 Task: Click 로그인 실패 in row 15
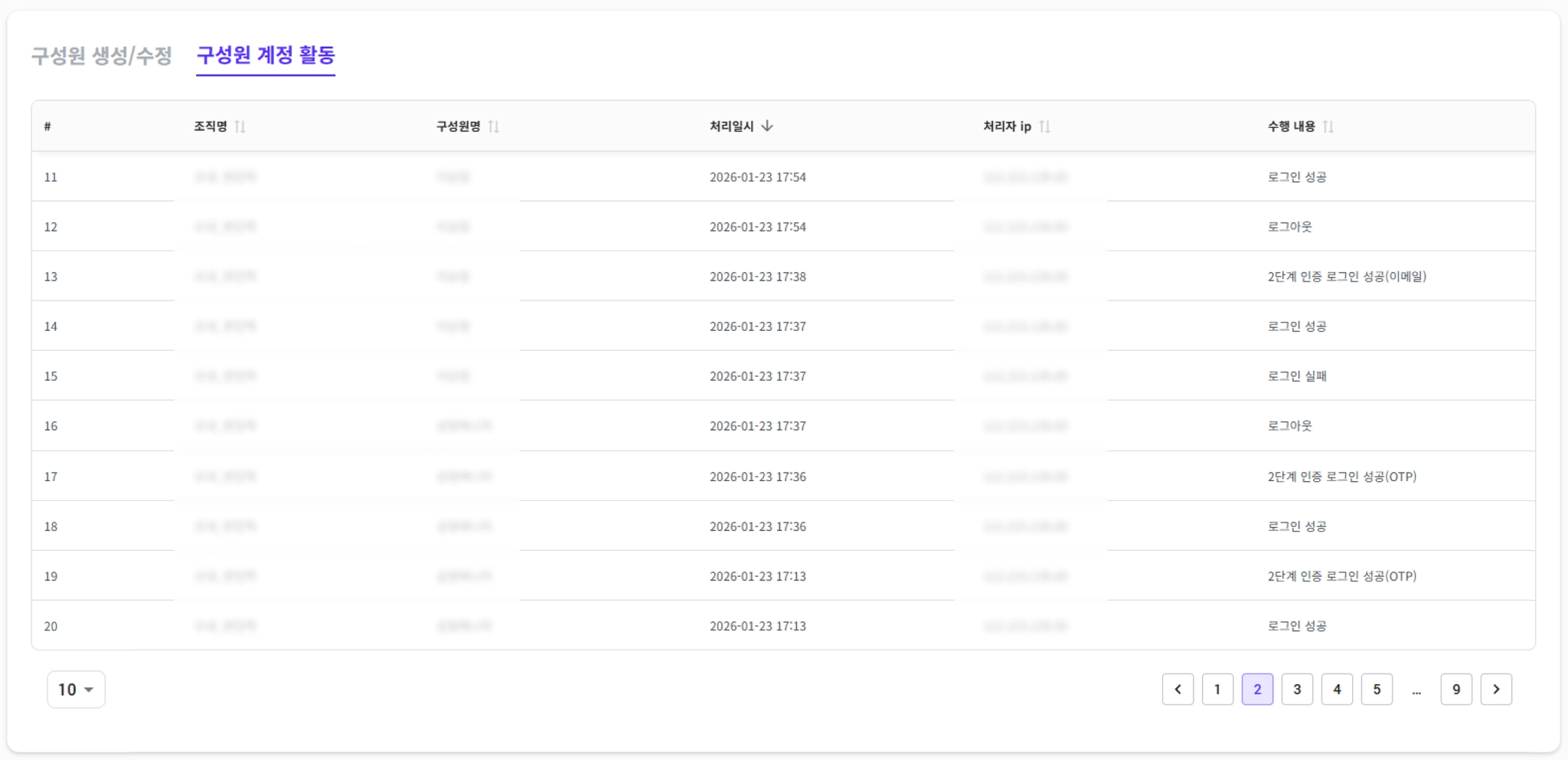[x=1297, y=376]
